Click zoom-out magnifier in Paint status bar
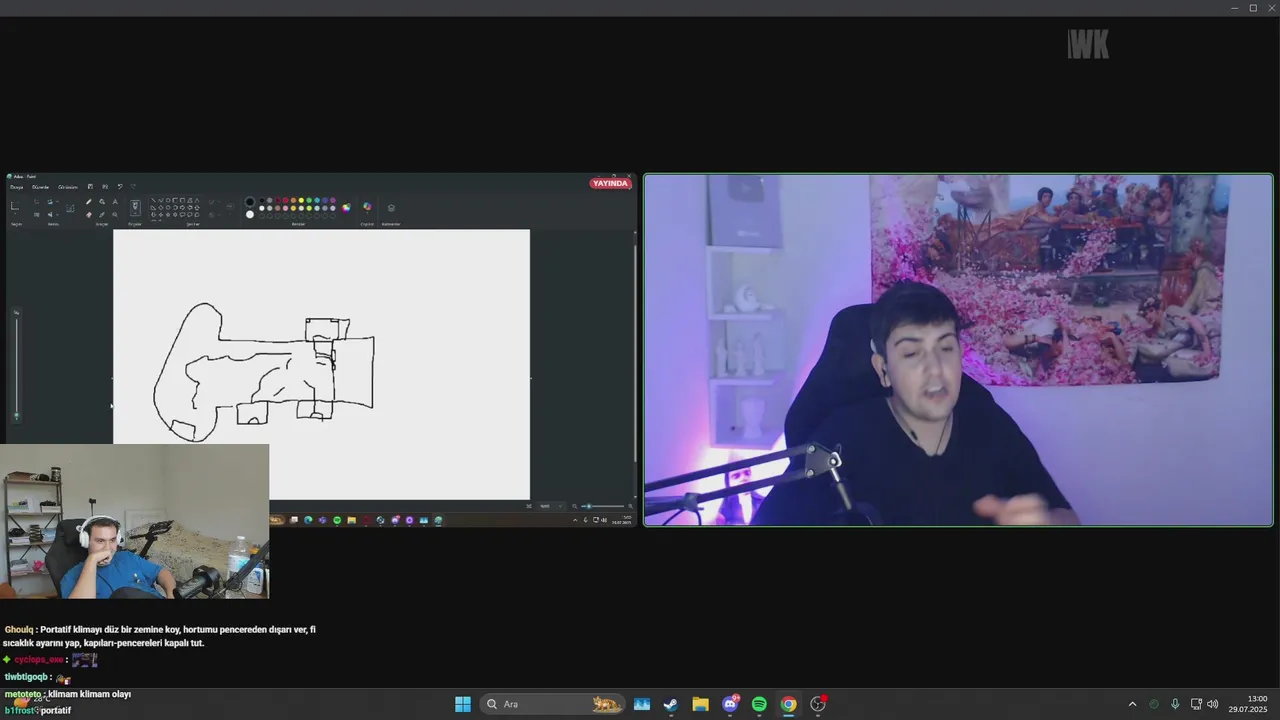This screenshot has height=720, width=1280. pos(575,506)
